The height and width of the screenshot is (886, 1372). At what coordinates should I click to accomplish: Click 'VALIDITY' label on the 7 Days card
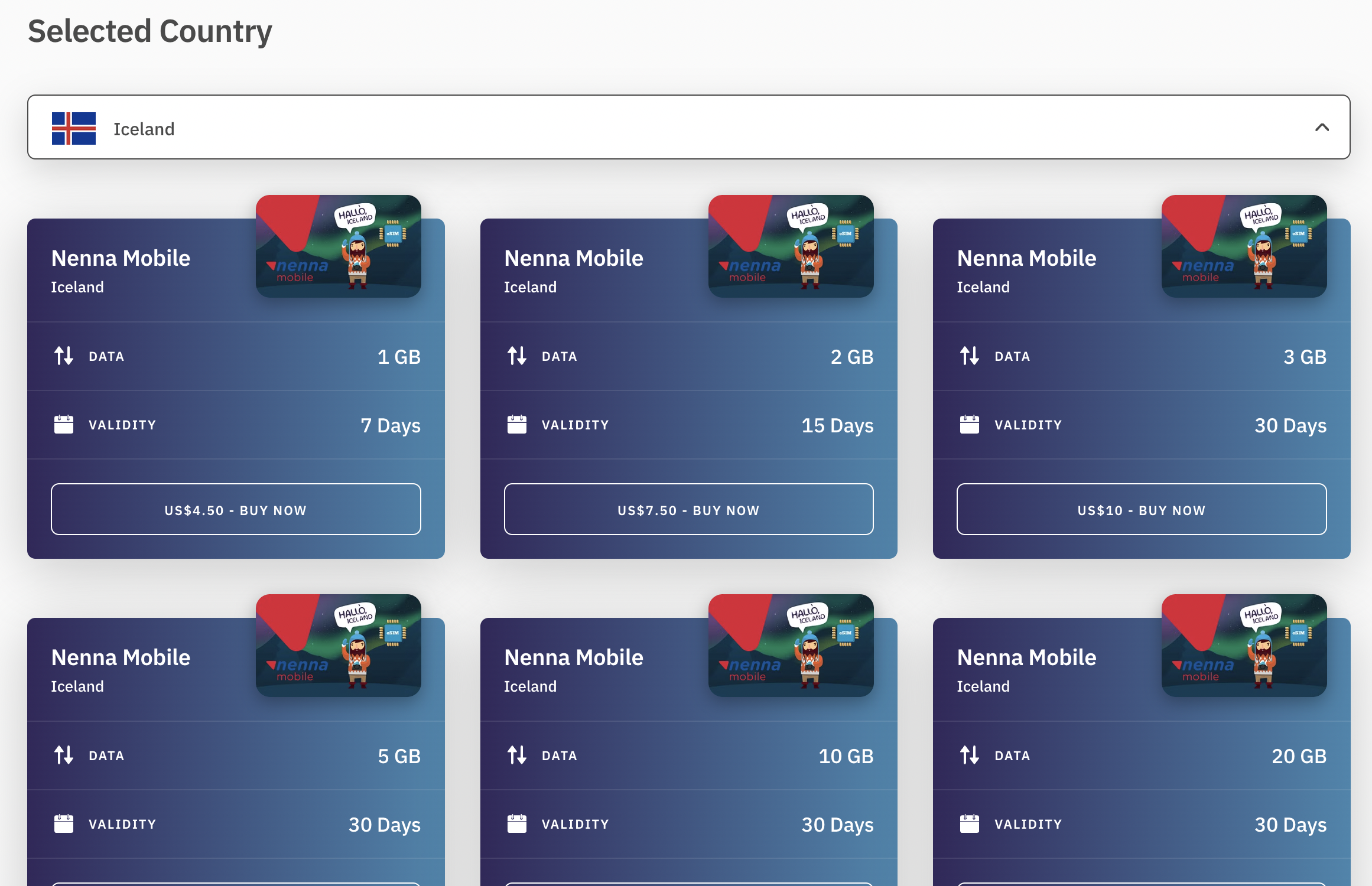[122, 425]
